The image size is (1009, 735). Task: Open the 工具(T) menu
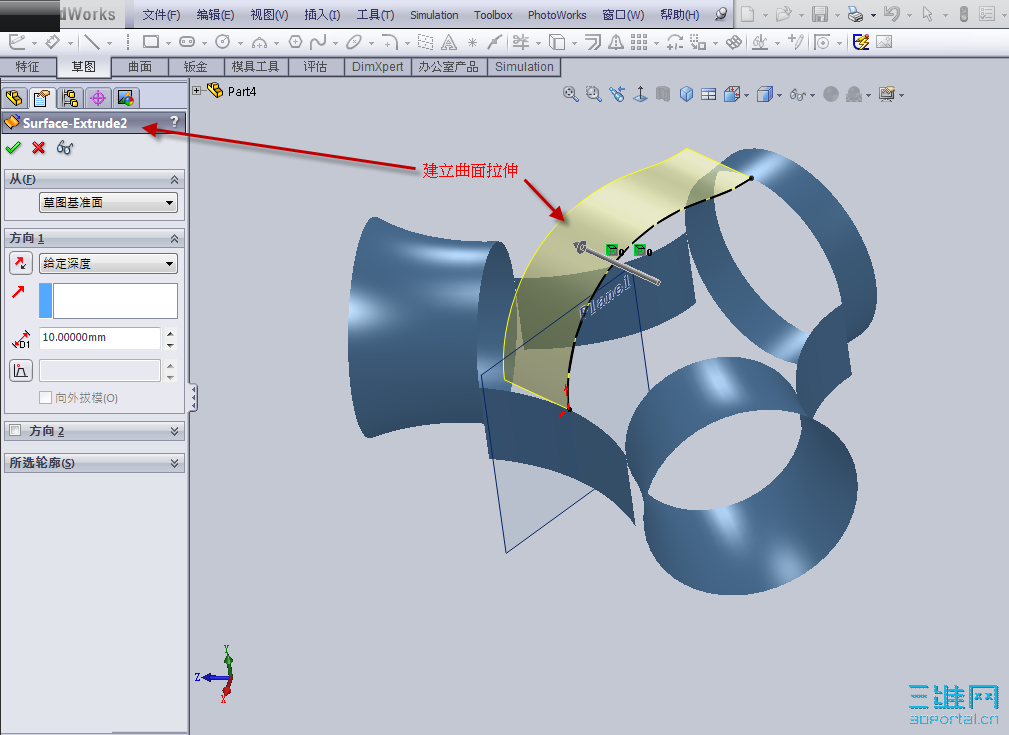coord(376,14)
